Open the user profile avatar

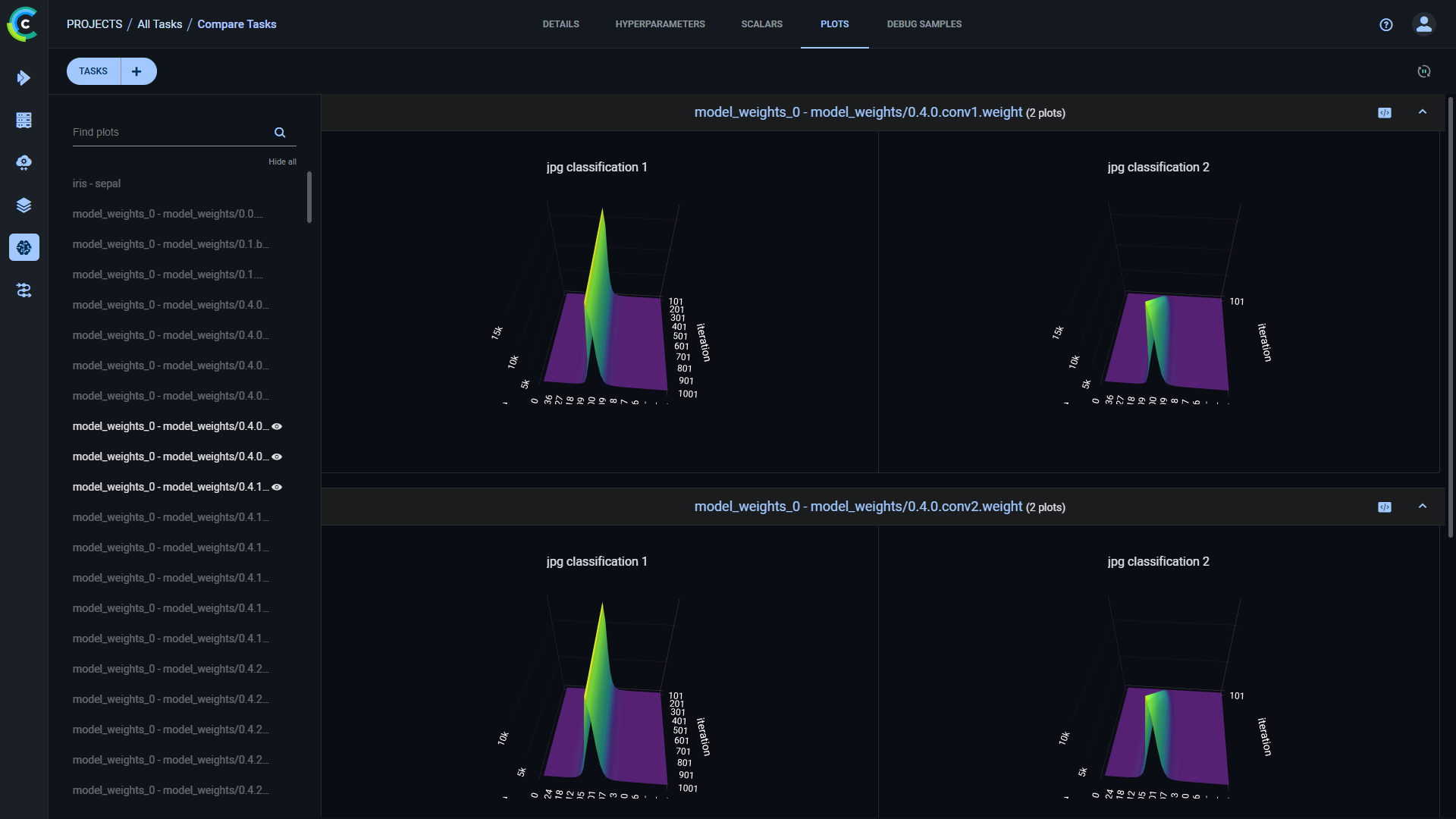point(1423,24)
